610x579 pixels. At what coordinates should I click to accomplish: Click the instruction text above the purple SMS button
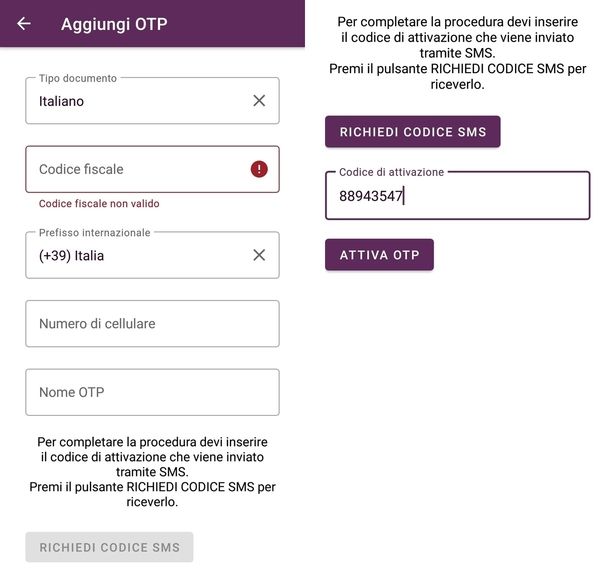(x=458, y=53)
